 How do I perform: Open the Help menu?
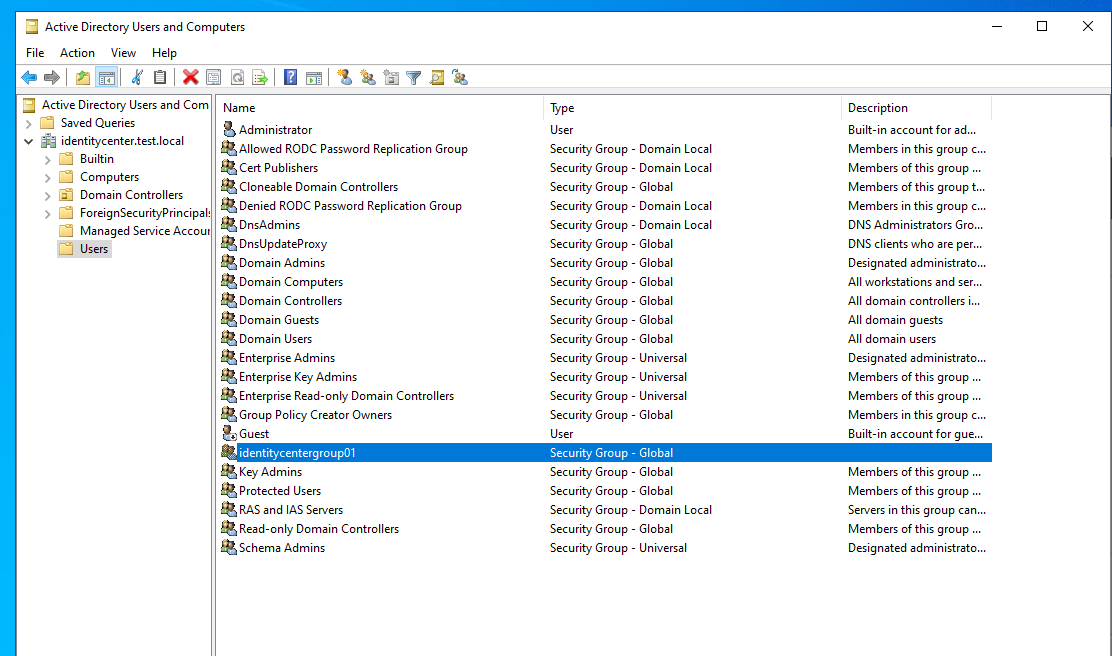(x=164, y=52)
